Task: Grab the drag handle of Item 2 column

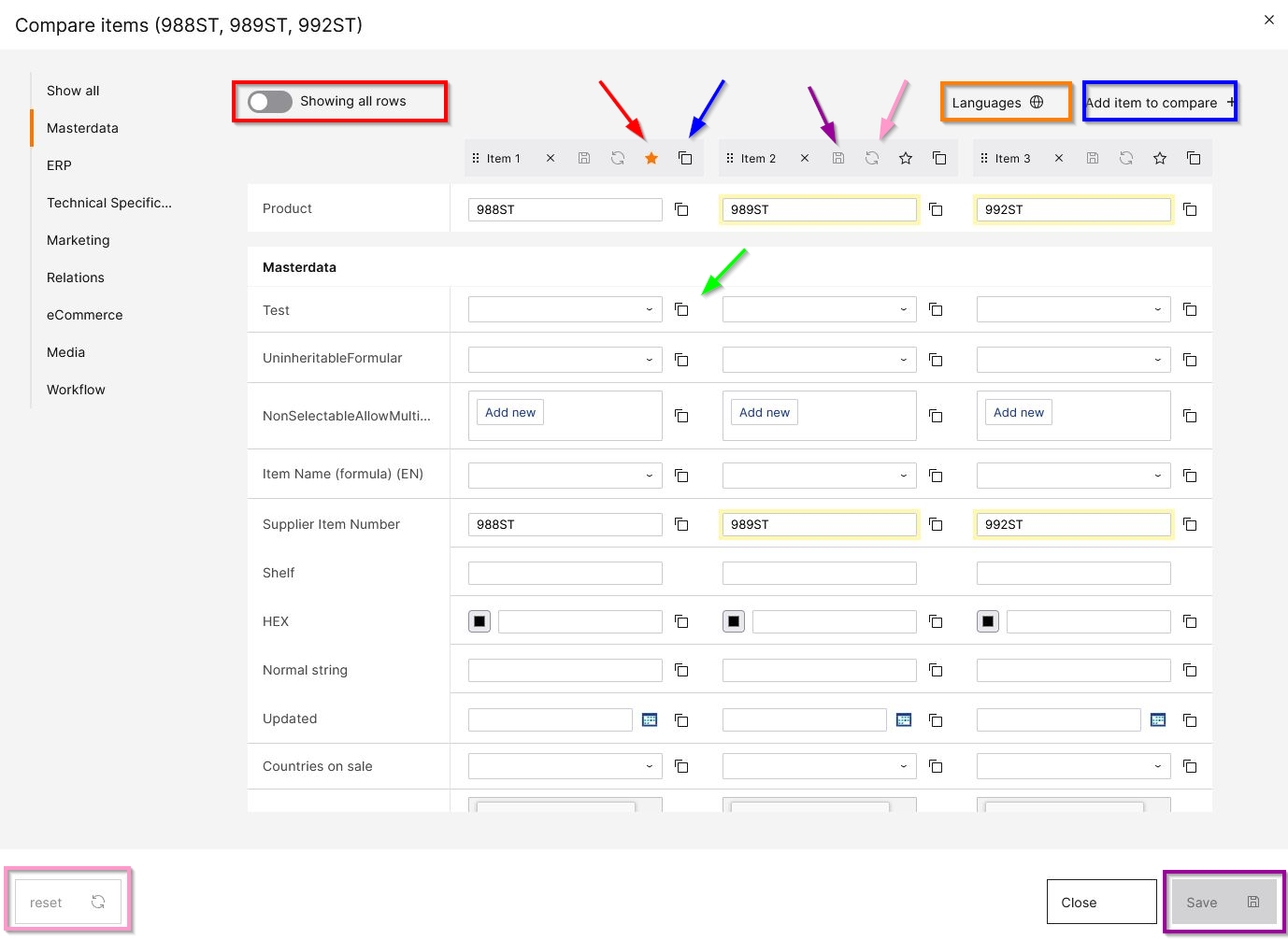Action: tap(730, 159)
